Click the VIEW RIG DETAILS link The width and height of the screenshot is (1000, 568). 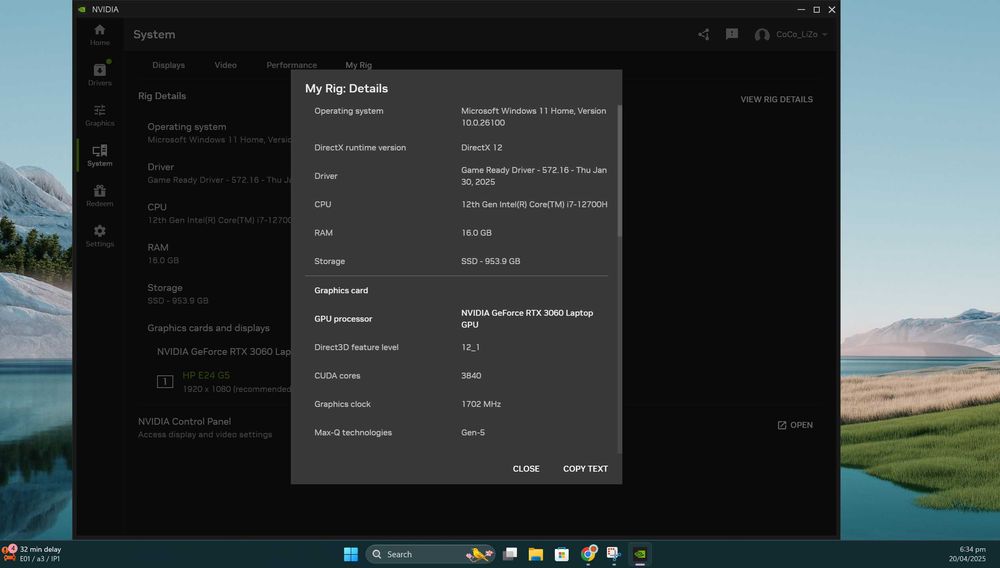pos(776,99)
